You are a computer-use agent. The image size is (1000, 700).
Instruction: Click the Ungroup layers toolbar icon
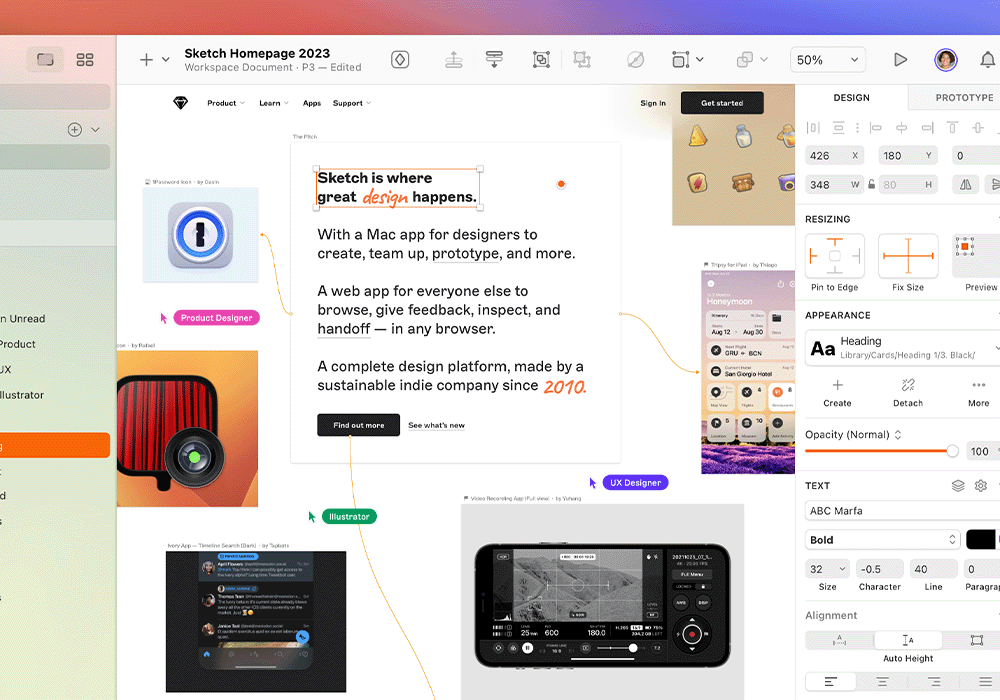click(x=582, y=60)
